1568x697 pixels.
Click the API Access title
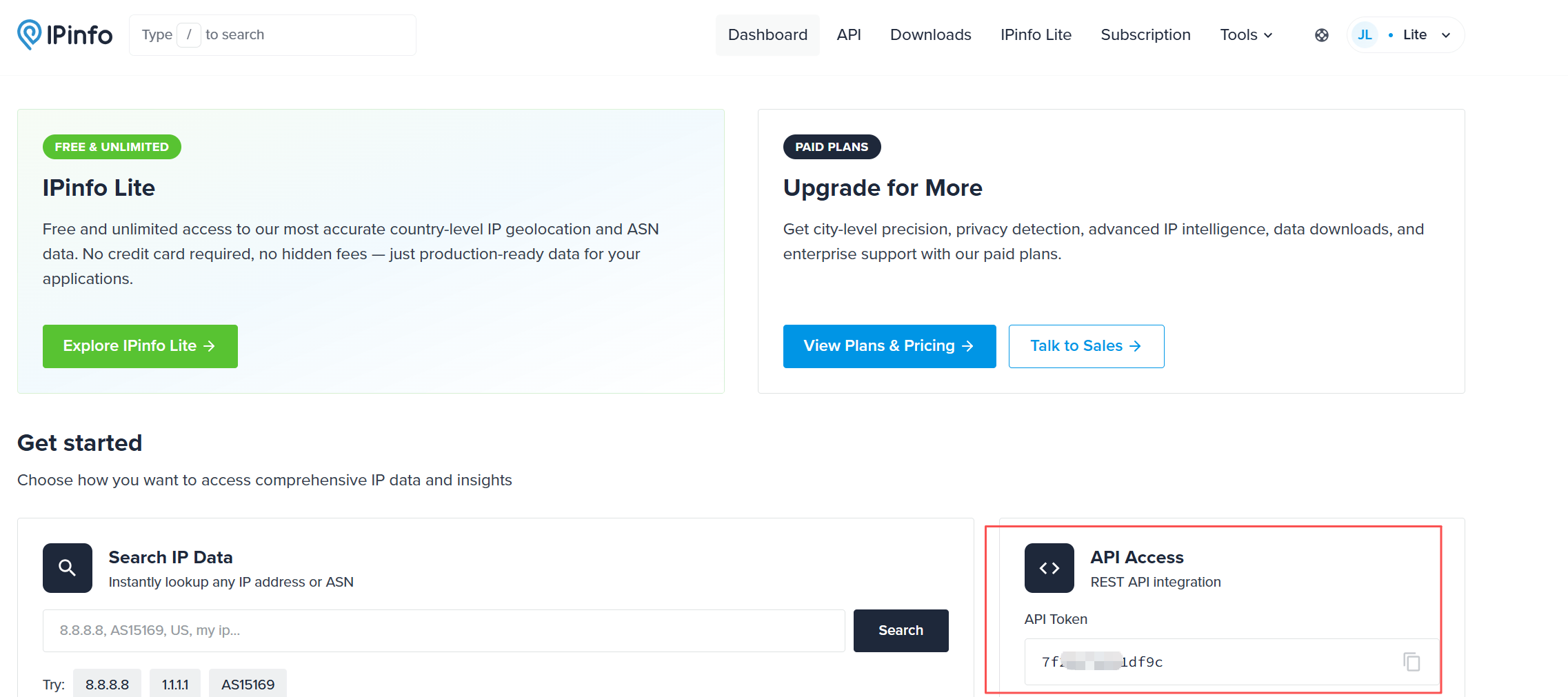(x=1136, y=557)
